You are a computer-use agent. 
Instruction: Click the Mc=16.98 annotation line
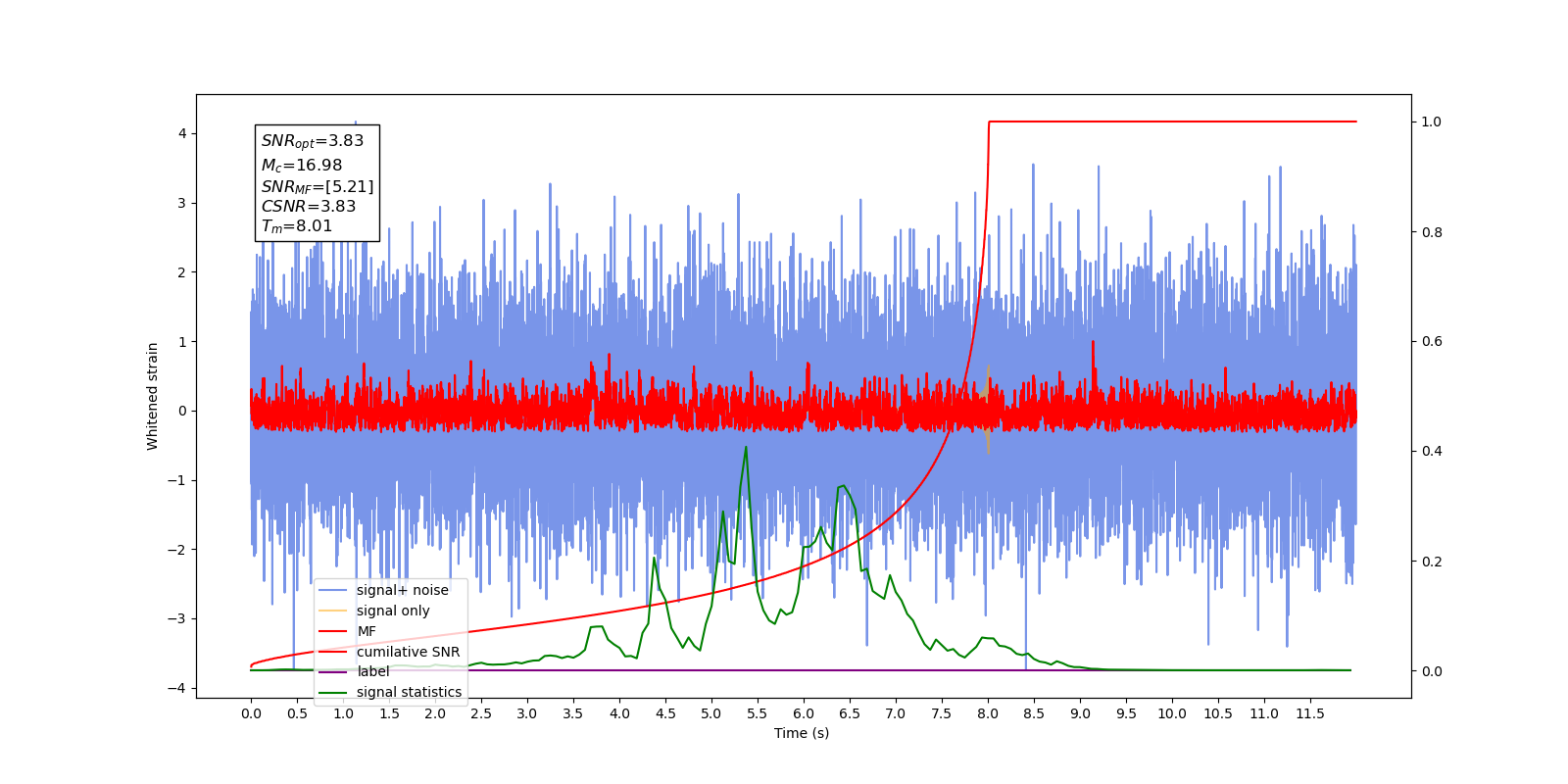pyautogui.click(x=302, y=166)
